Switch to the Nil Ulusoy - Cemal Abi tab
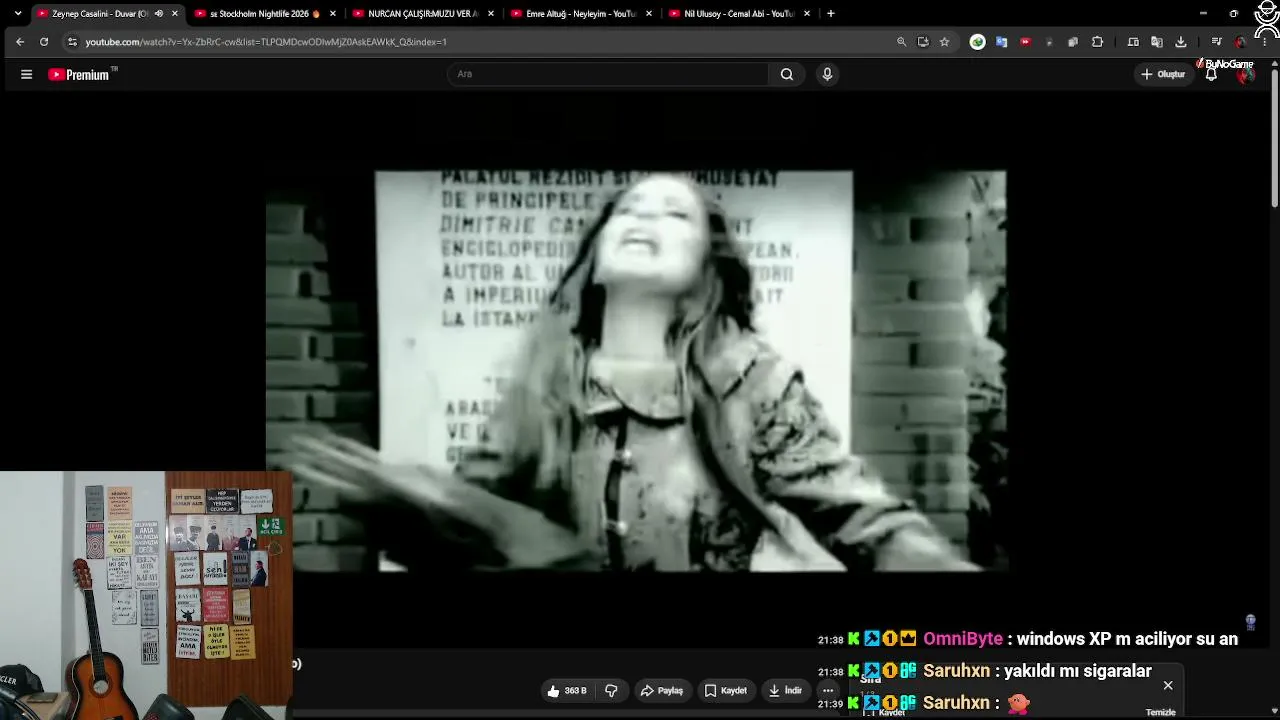 (739, 14)
